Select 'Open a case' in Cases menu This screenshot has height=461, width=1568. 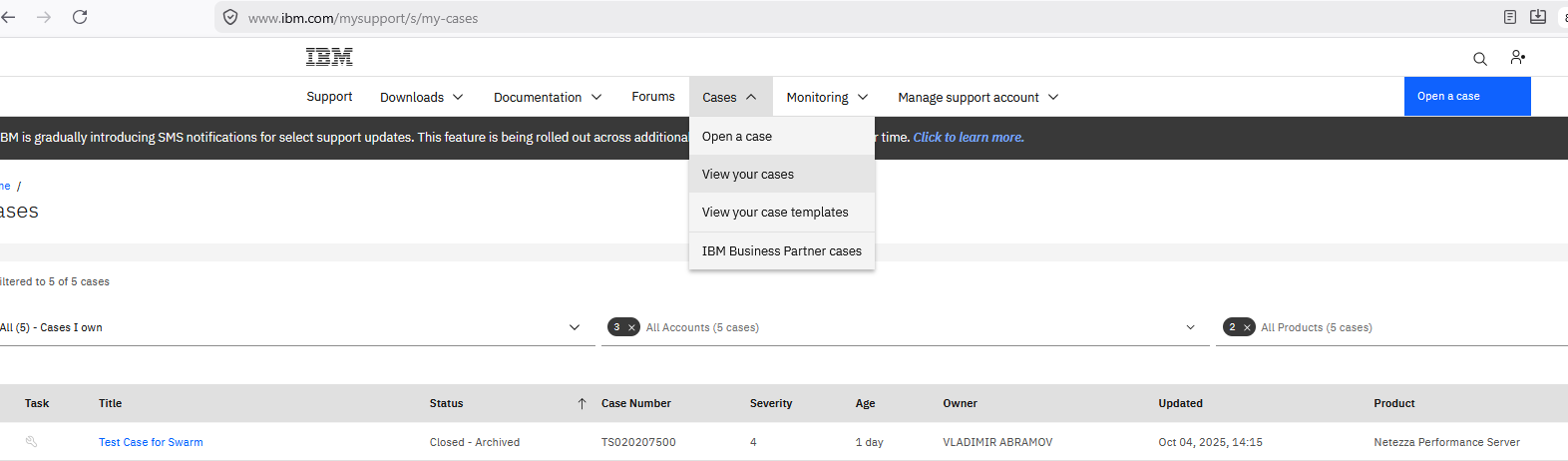click(x=782, y=137)
